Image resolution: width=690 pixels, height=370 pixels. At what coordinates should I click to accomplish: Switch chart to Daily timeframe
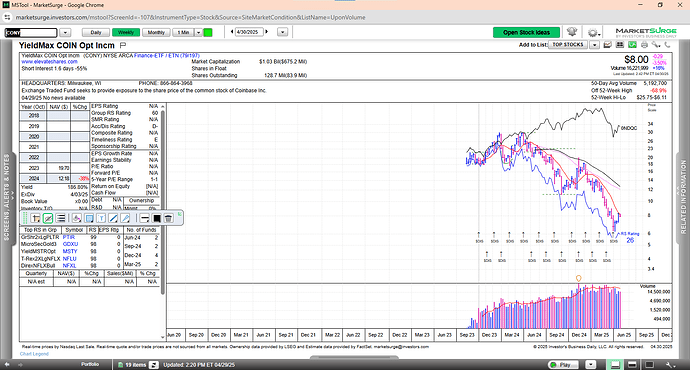[x=95, y=33]
